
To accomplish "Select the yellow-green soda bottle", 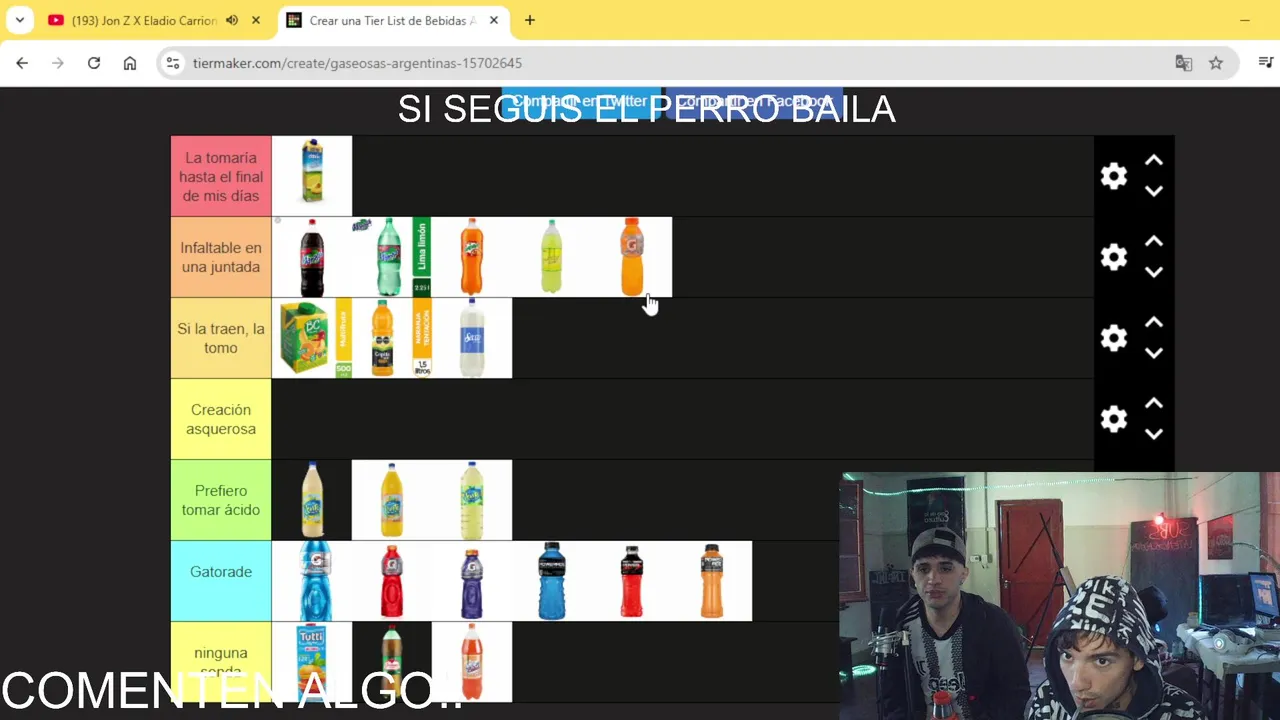I will coord(552,257).
